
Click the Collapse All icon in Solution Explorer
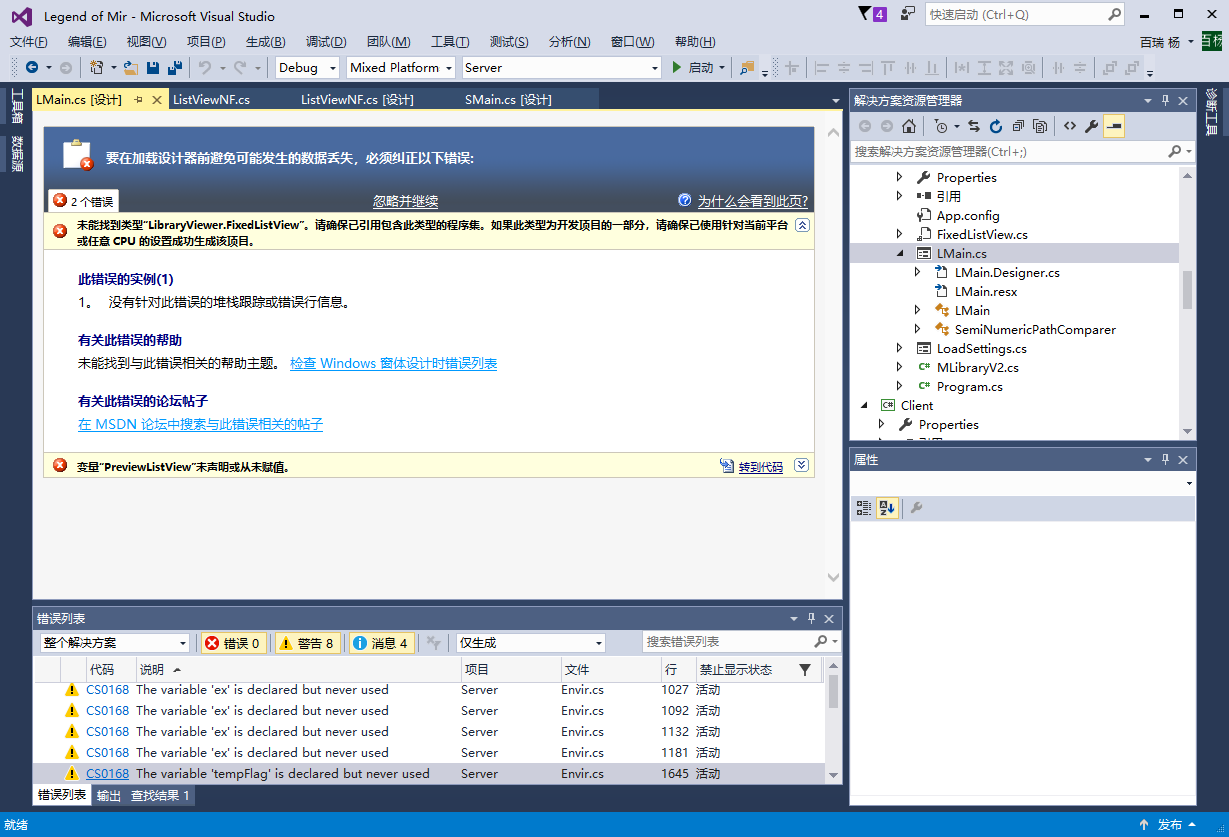click(1018, 126)
